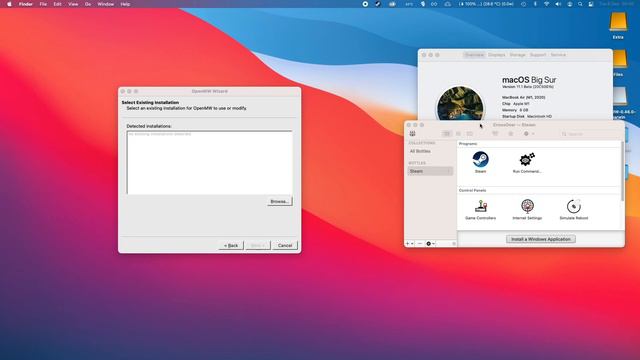
Task: Switch to Displays tab in About This Mac
Action: pos(496,55)
